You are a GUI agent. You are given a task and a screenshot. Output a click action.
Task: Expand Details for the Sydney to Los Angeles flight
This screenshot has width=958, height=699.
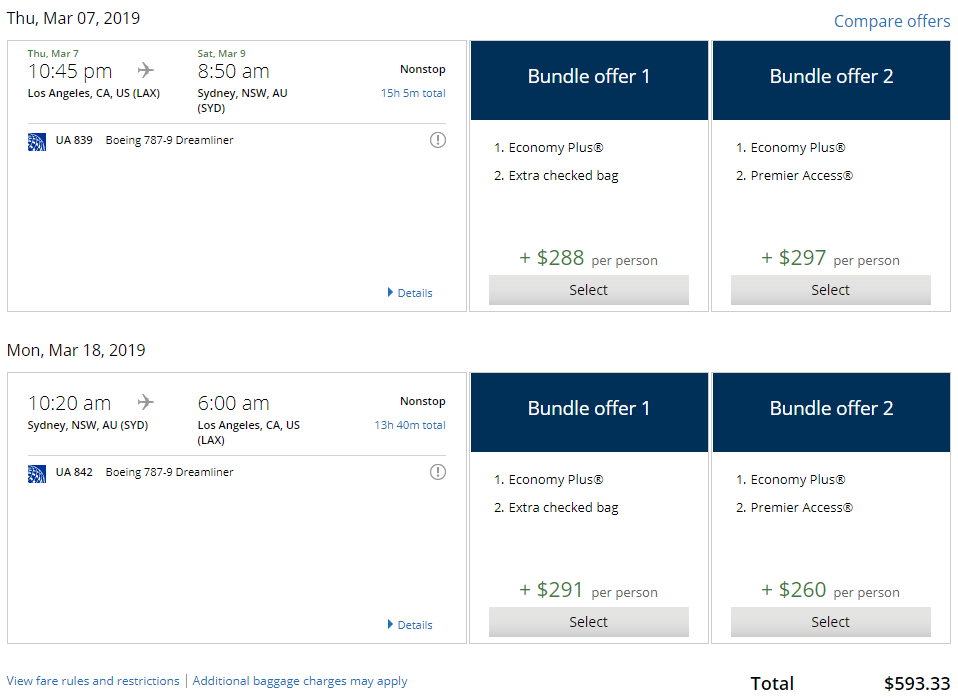[410, 625]
